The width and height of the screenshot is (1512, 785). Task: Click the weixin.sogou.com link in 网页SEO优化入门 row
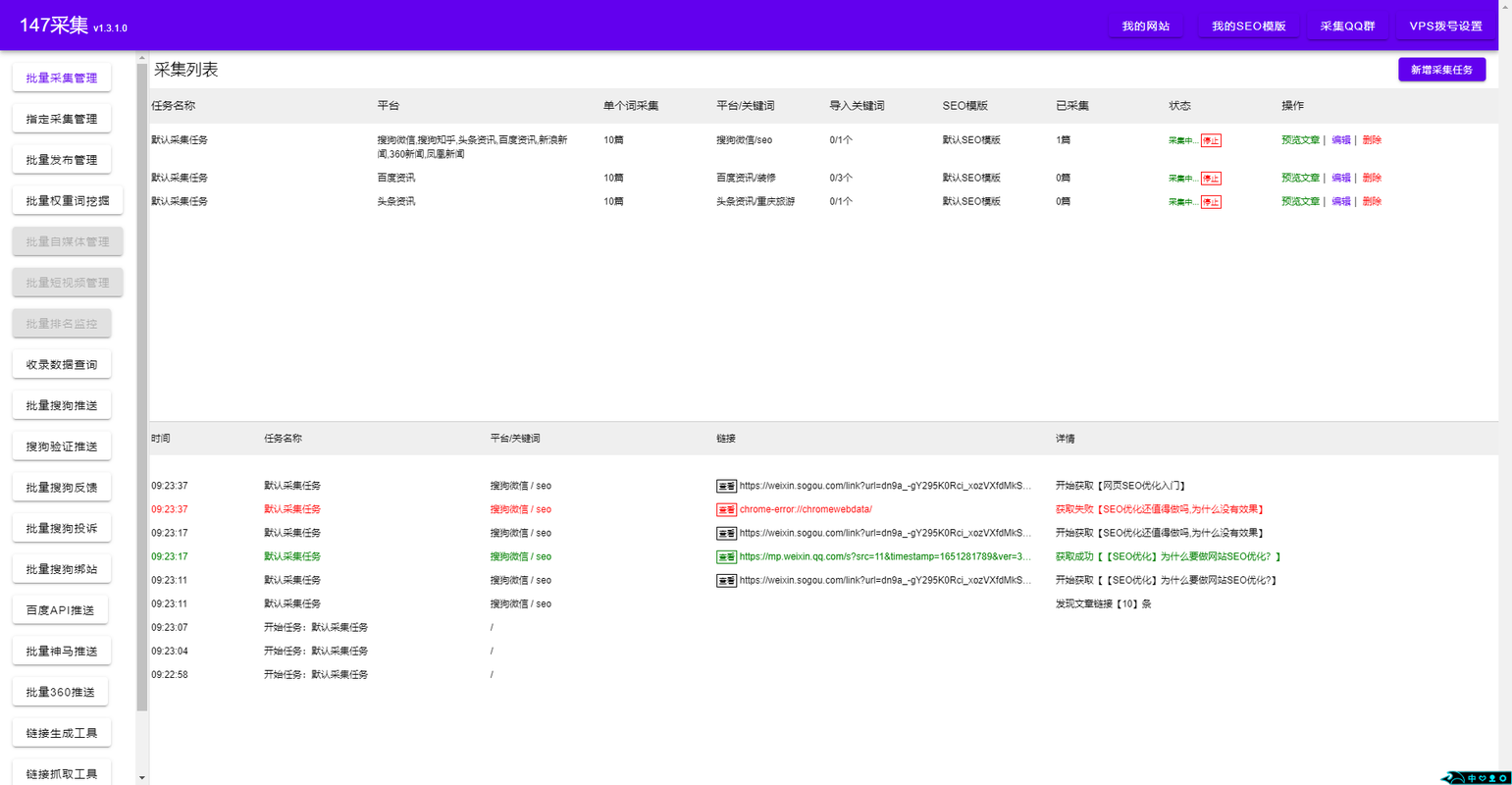885,486
